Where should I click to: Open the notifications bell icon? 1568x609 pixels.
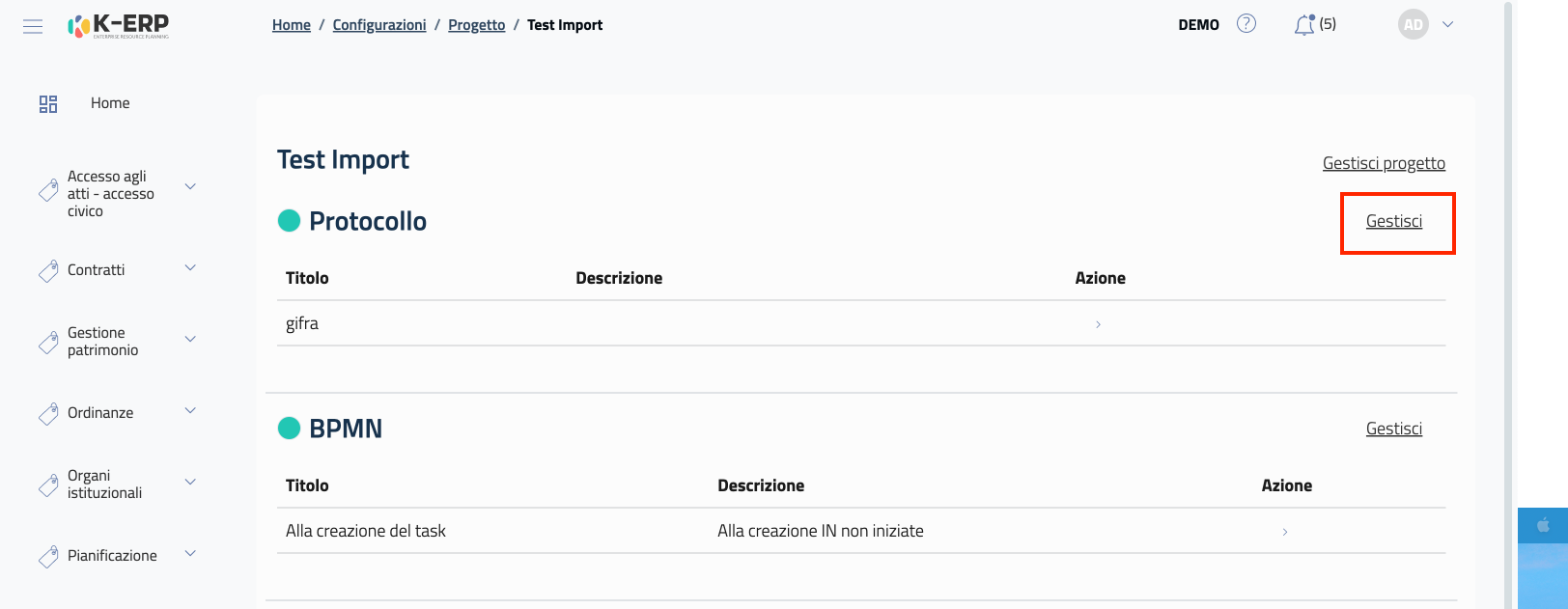click(1304, 25)
